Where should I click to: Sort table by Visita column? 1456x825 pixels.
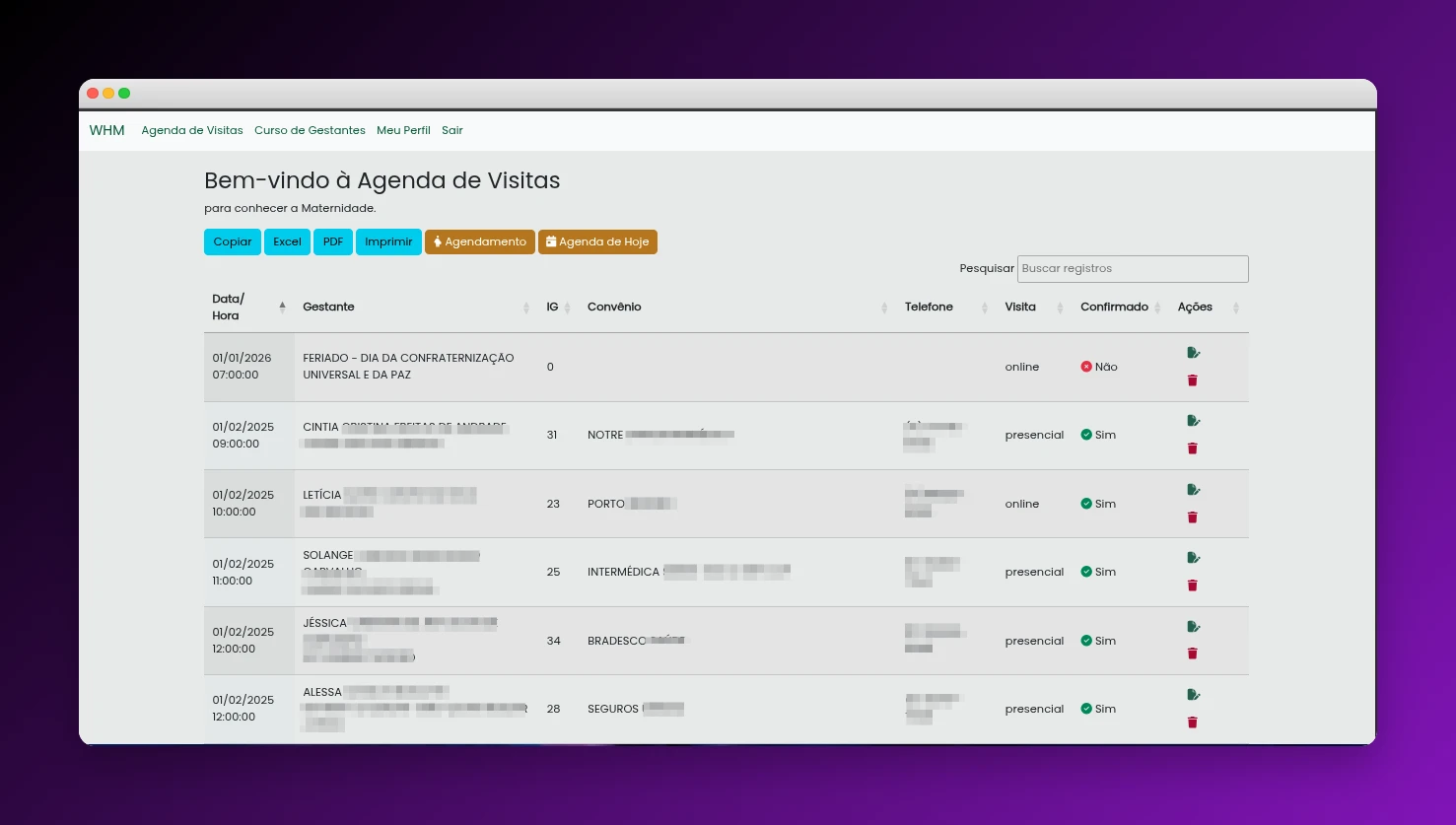point(1034,308)
